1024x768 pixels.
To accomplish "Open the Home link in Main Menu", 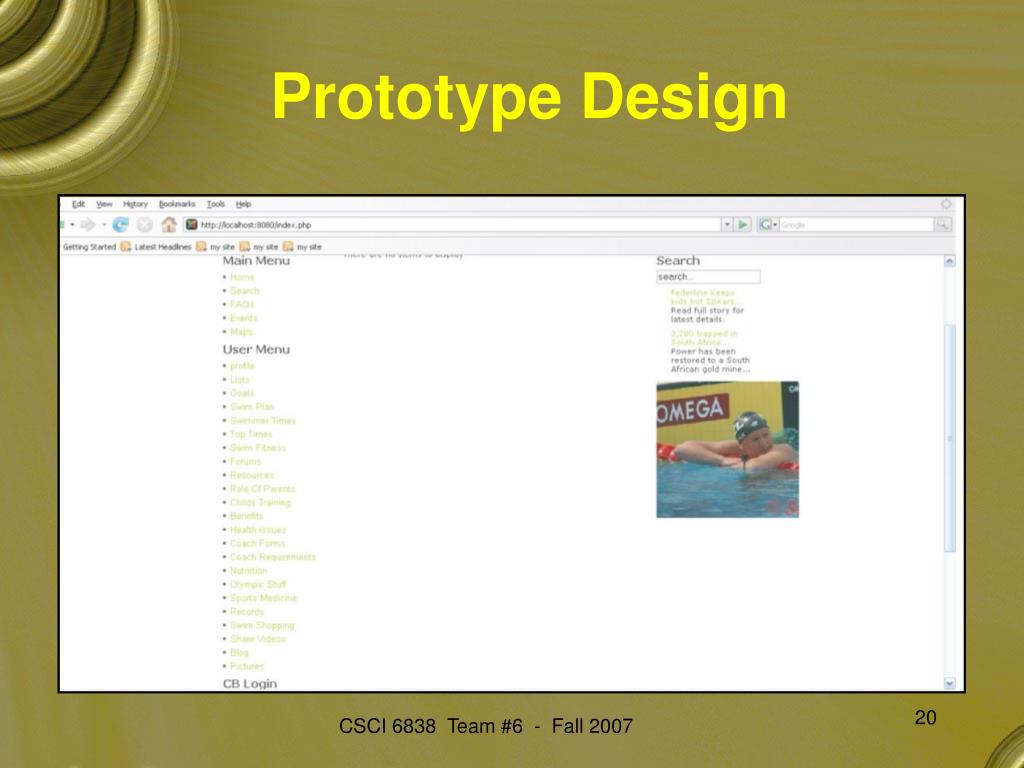I will [x=242, y=277].
